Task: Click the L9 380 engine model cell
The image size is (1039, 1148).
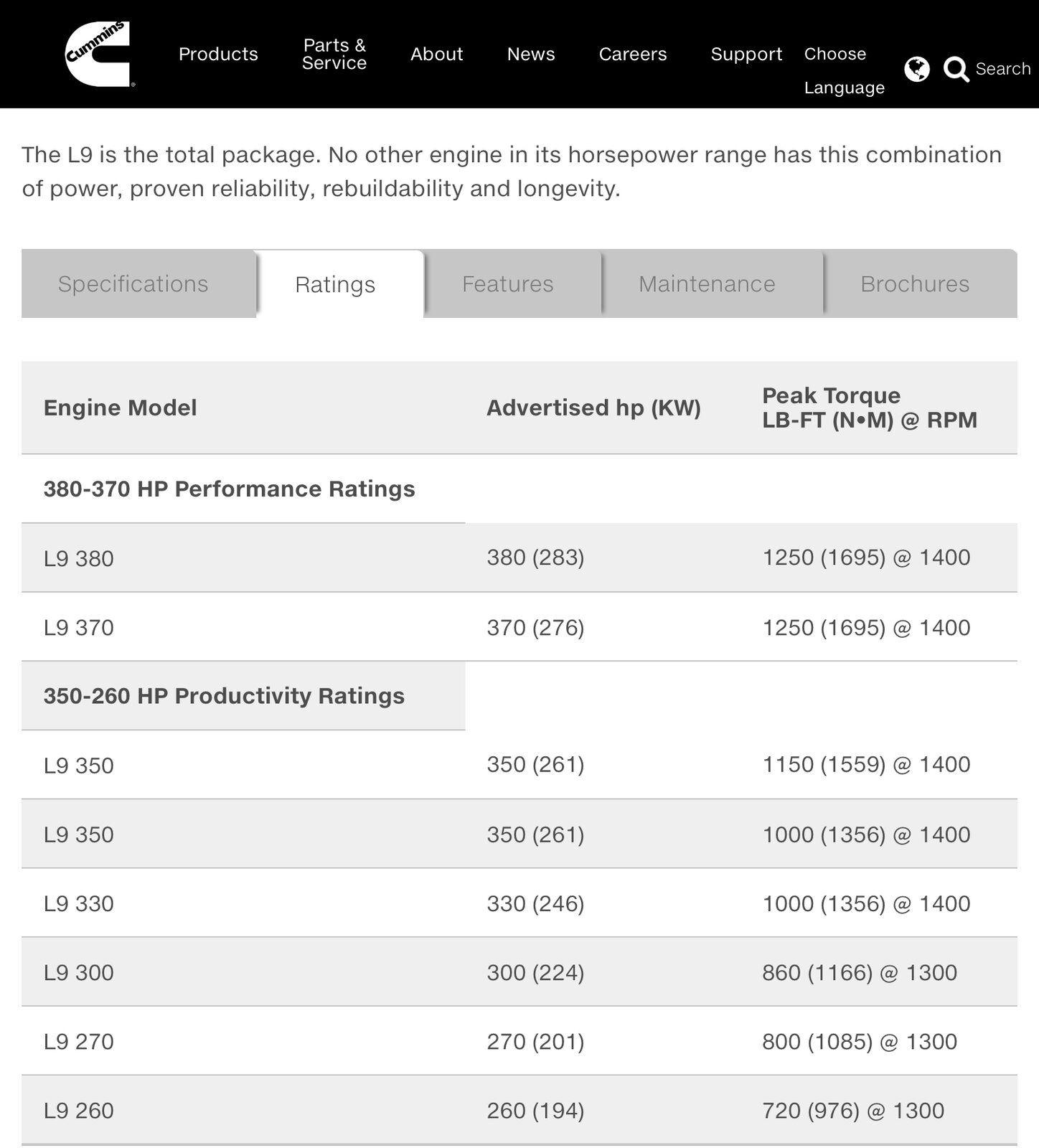Action: [79, 558]
